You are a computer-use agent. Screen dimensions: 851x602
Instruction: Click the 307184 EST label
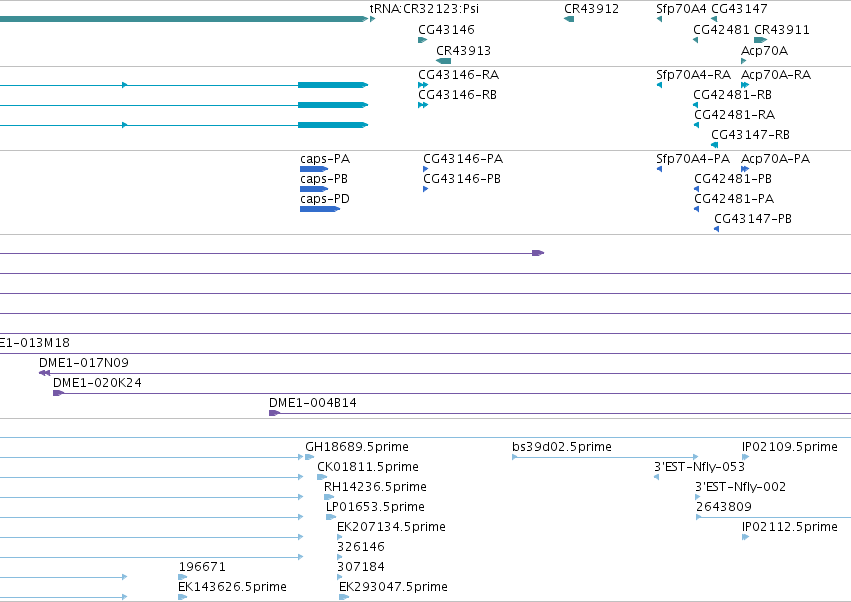click(x=361, y=567)
